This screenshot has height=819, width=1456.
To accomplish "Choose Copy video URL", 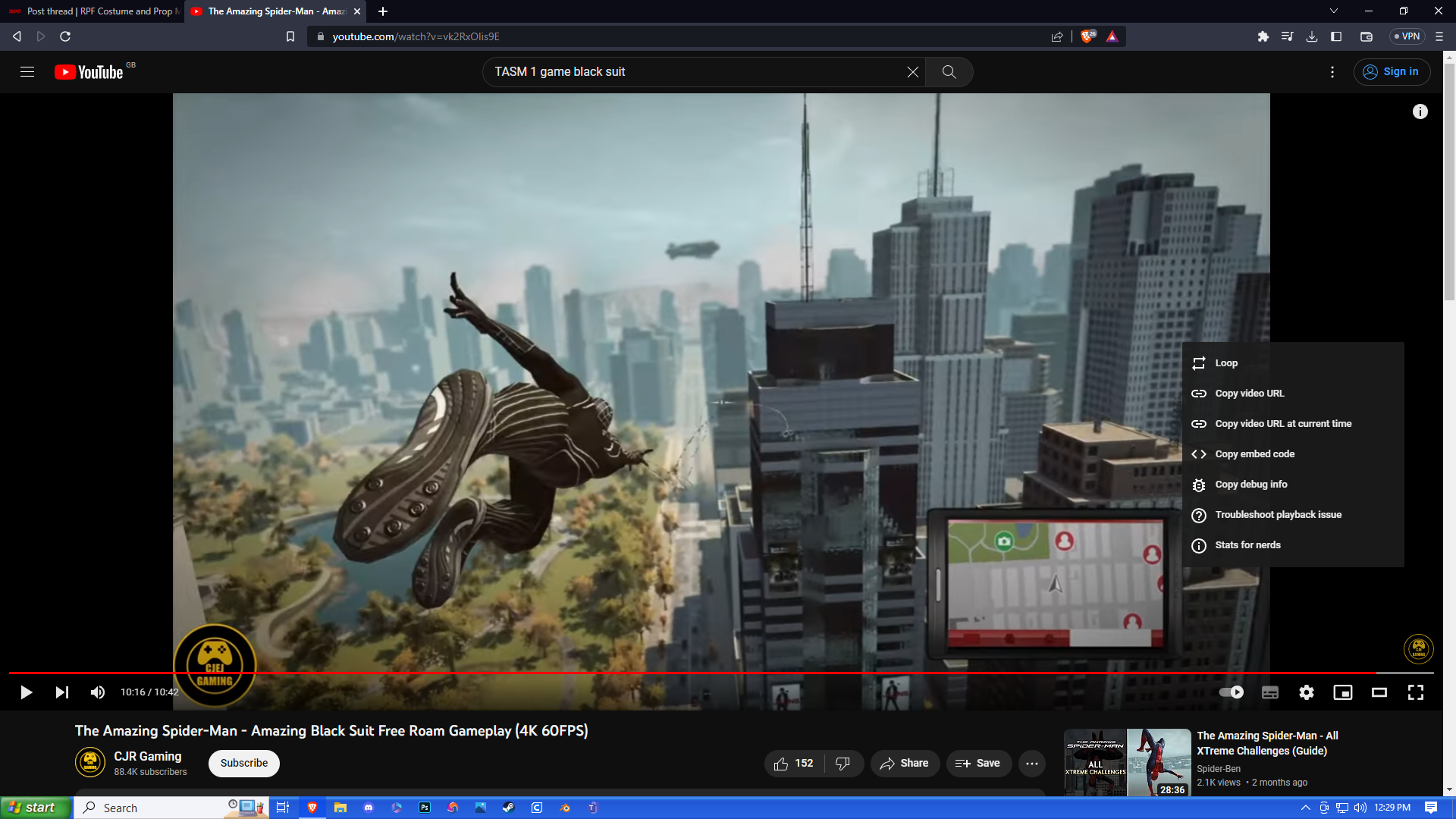I will click(1293, 394).
